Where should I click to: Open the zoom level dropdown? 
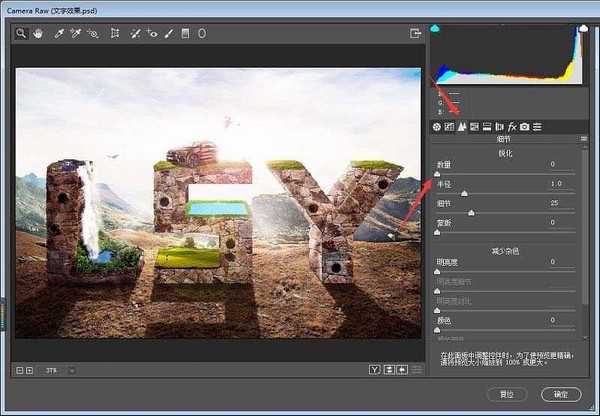(72, 371)
